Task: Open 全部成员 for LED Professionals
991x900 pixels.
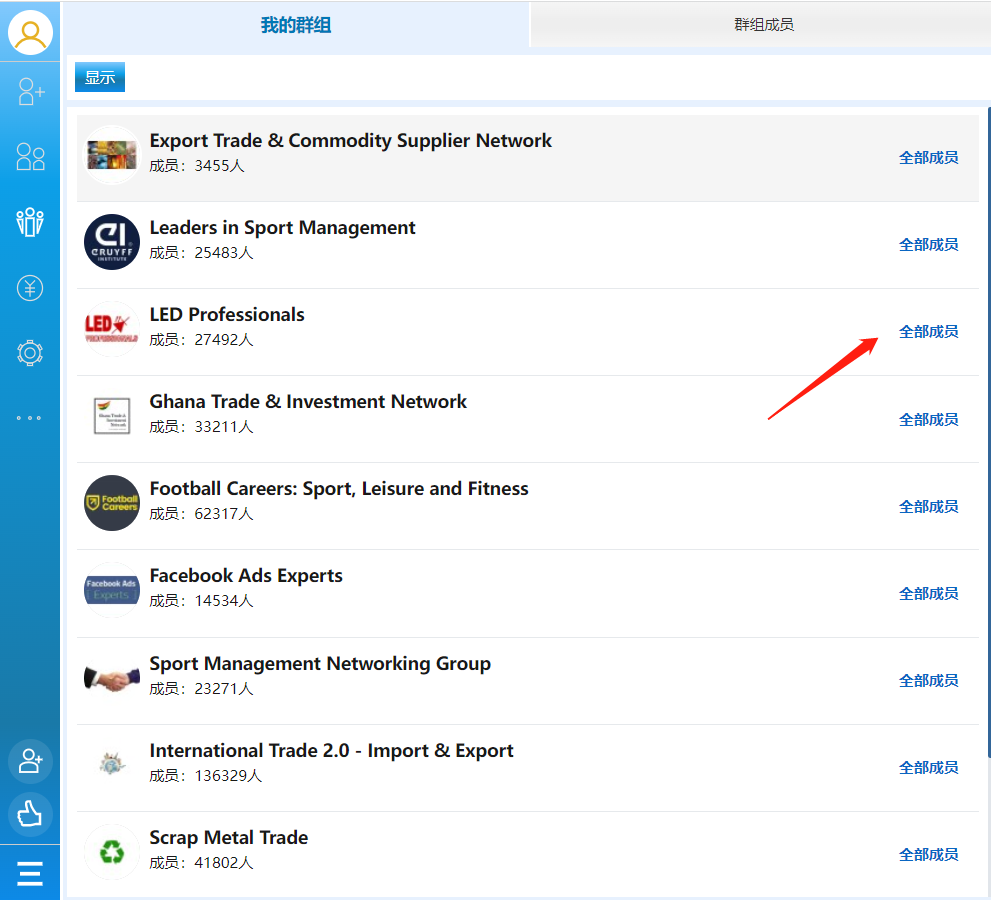Action: [x=928, y=332]
